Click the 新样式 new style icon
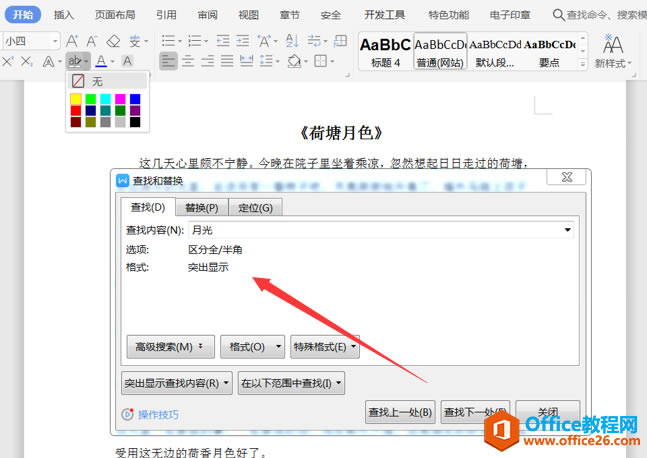This screenshot has width=647, height=458. pos(611,50)
